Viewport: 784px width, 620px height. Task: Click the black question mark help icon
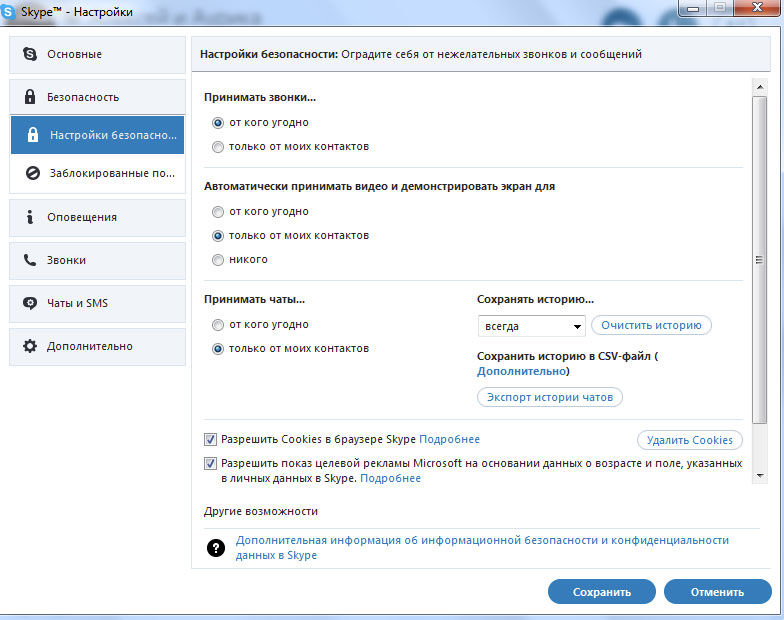216,548
